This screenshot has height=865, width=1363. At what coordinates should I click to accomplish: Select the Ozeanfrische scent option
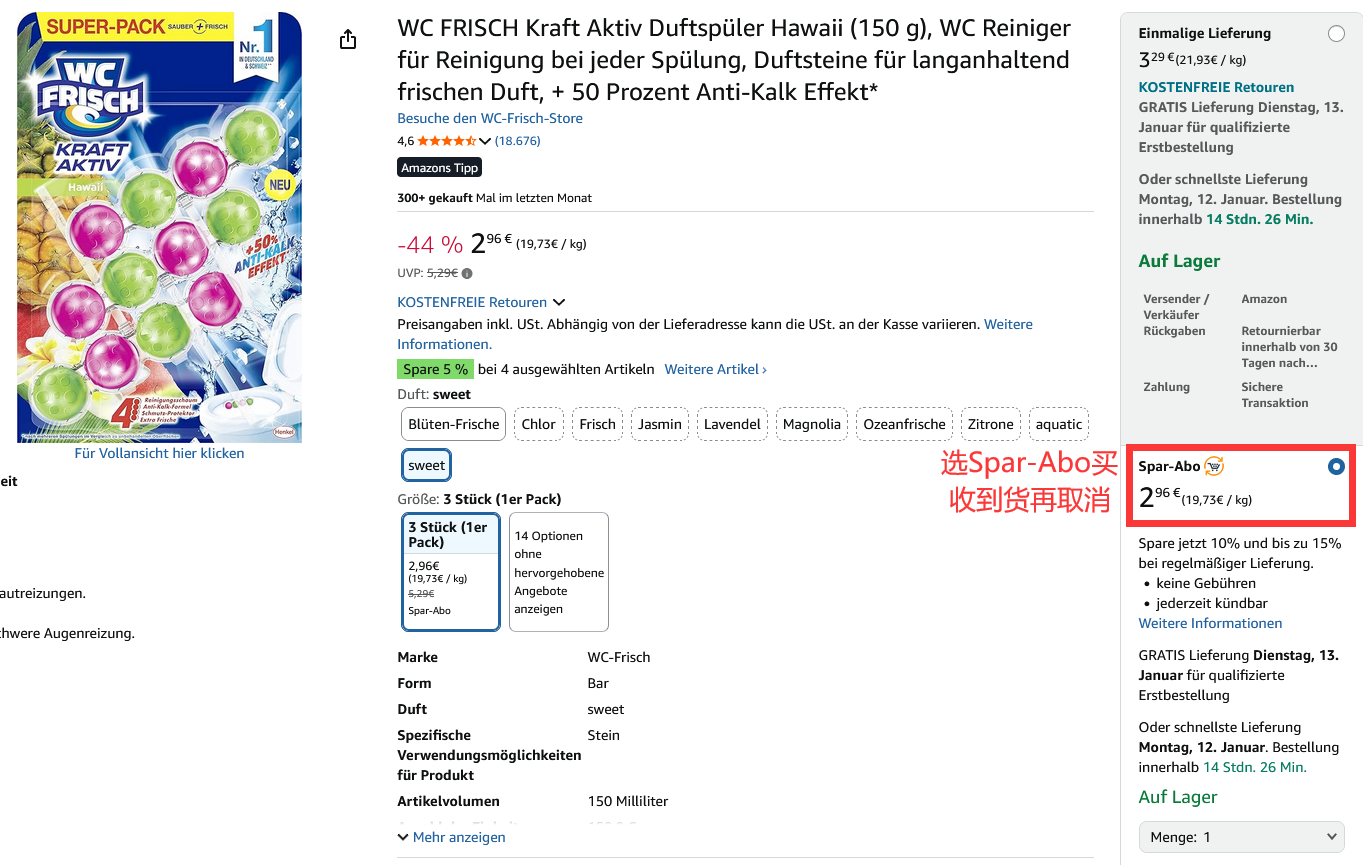click(904, 424)
